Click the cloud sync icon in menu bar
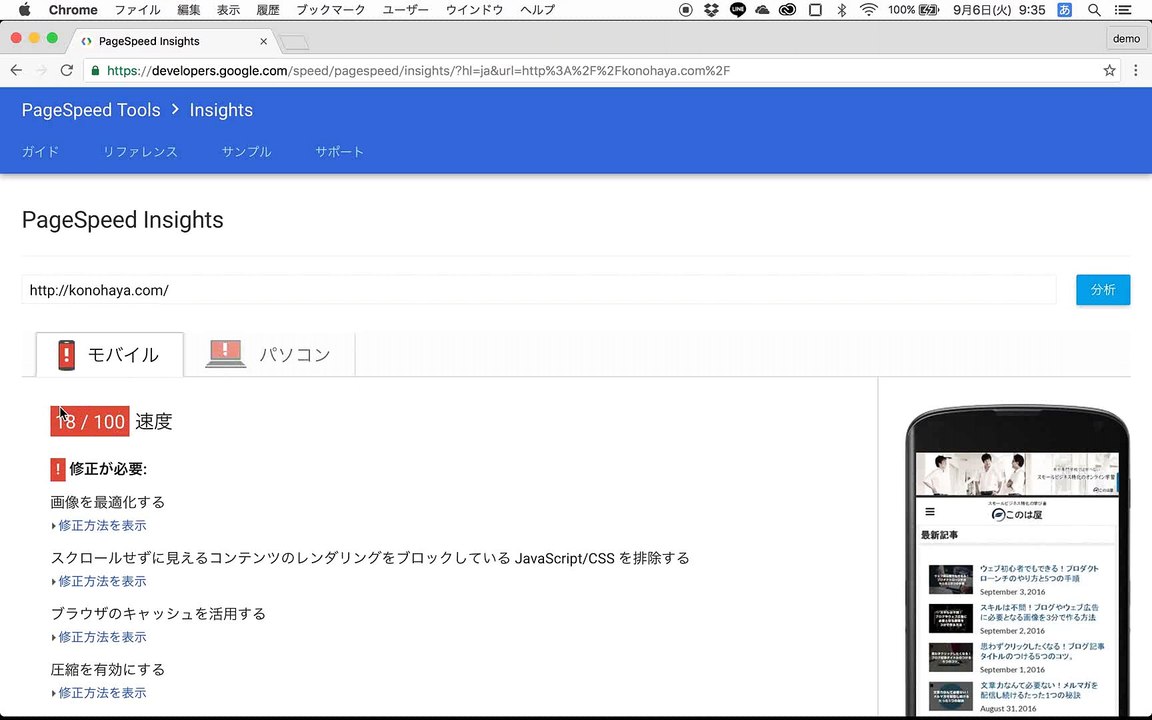Screen dimensions: 1152x720 tap(762, 10)
